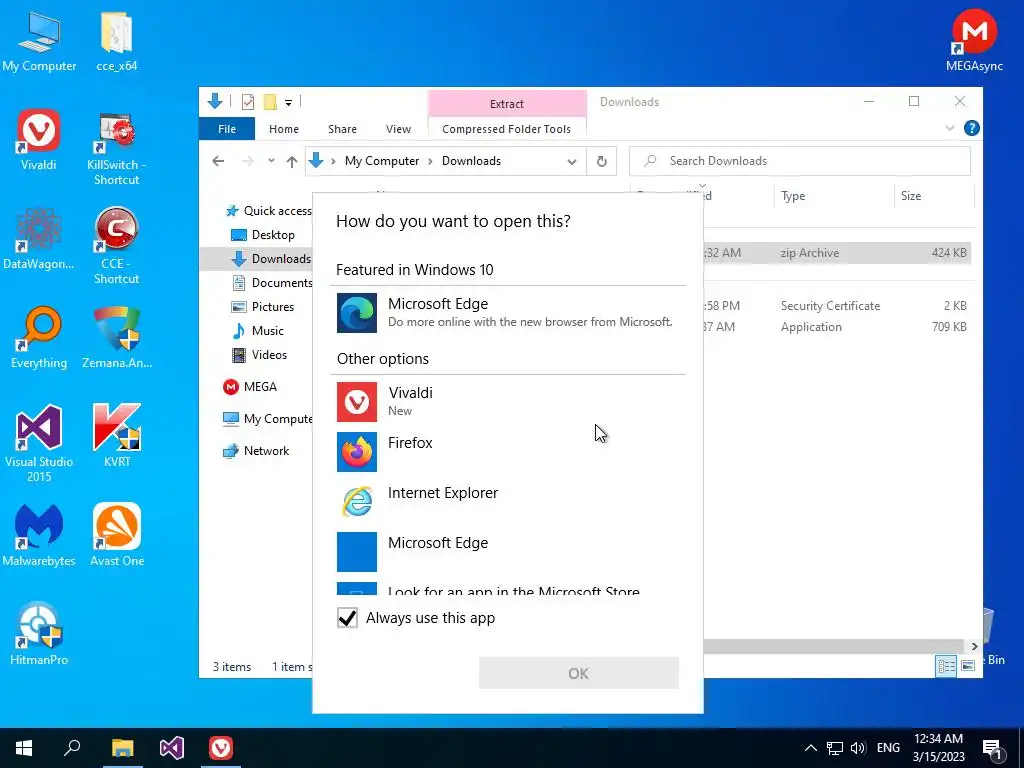
Task: Click the Explorer Help question mark icon
Action: point(971,129)
